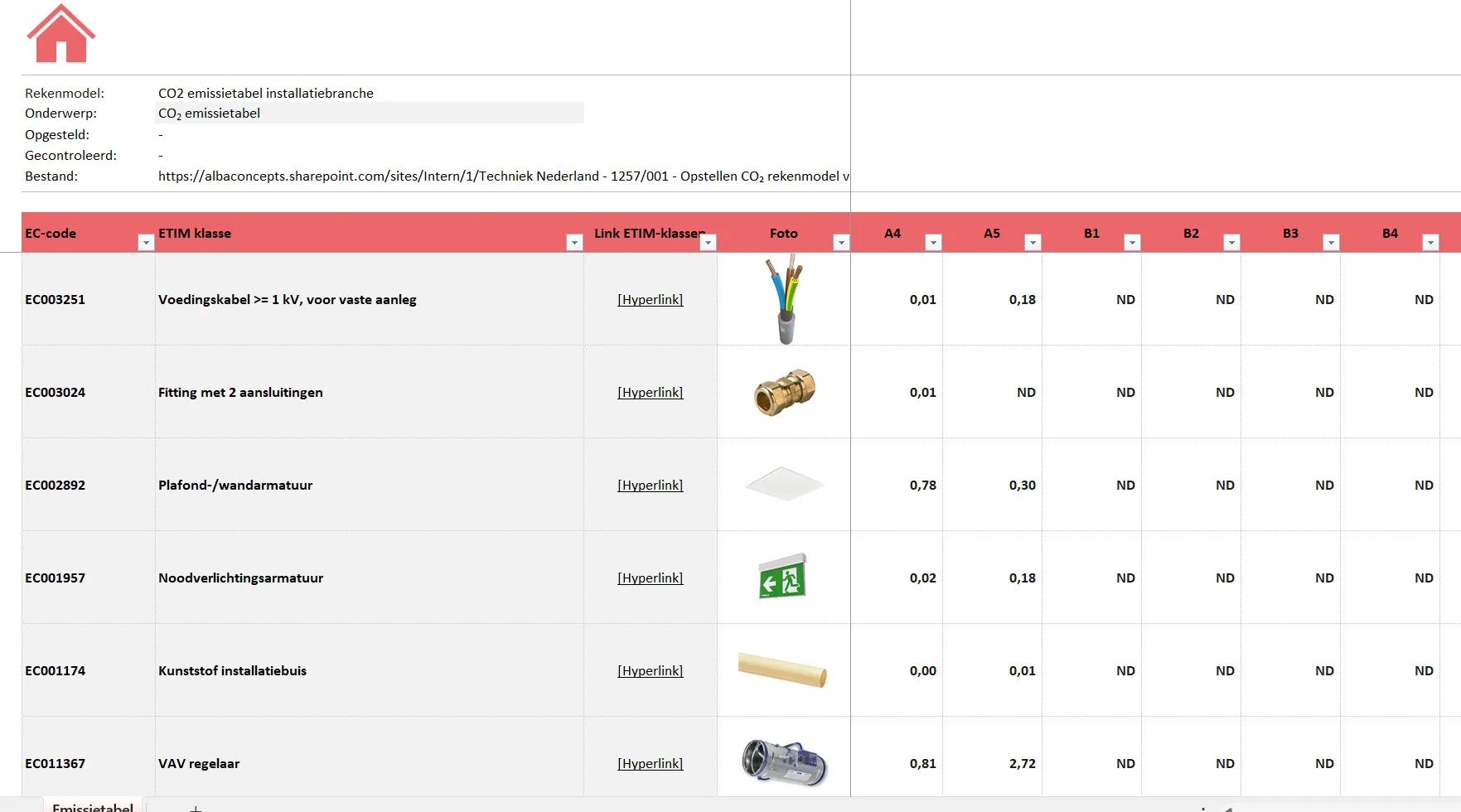The height and width of the screenshot is (812, 1461).
Task: Select the Onderwerp CO₂ emissietabel field
Action: [x=370, y=114]
